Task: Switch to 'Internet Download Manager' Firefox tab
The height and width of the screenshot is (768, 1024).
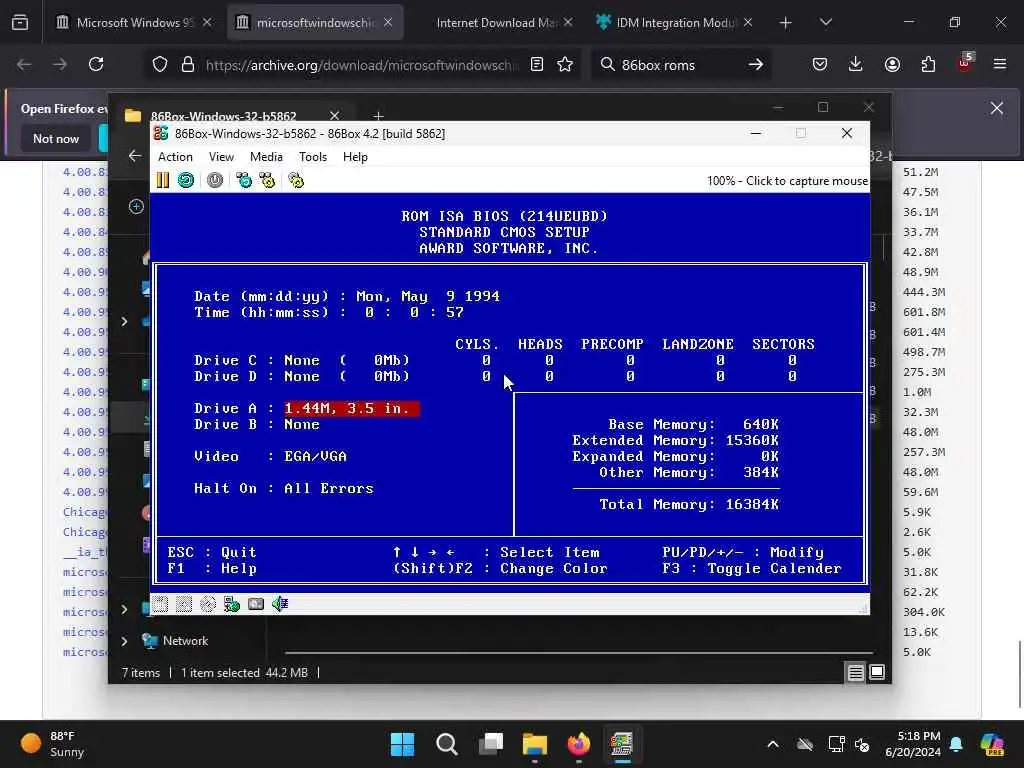Action: 496,23
